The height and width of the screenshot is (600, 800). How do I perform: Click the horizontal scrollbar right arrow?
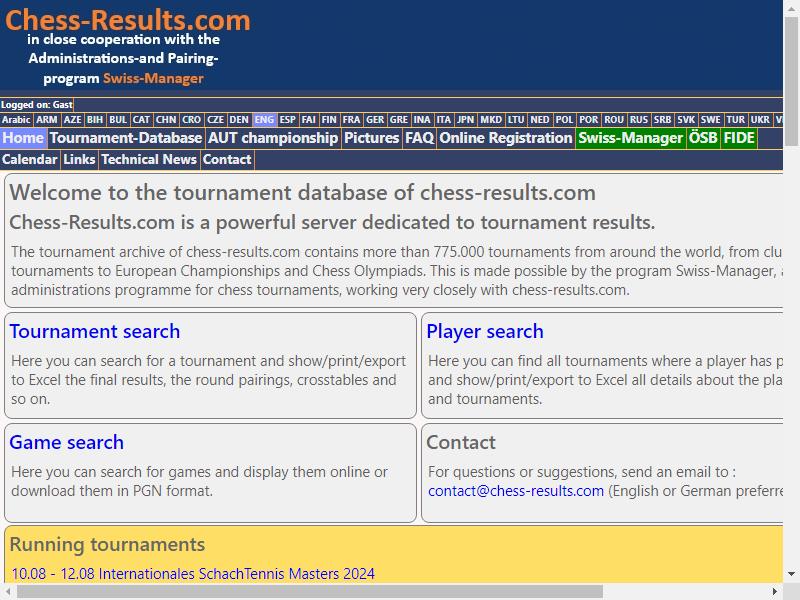774,591
